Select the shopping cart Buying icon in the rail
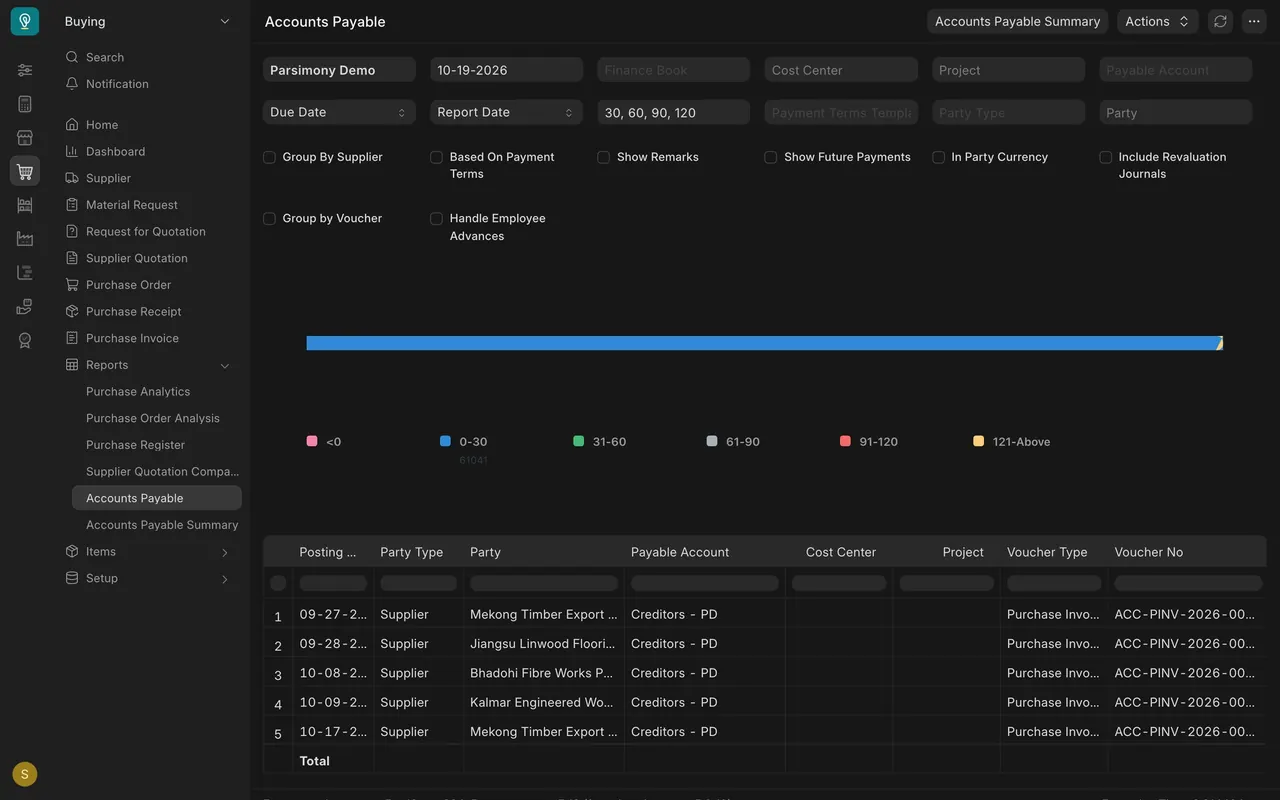Viewport: 1280px width, 800px height. [25, 171]
